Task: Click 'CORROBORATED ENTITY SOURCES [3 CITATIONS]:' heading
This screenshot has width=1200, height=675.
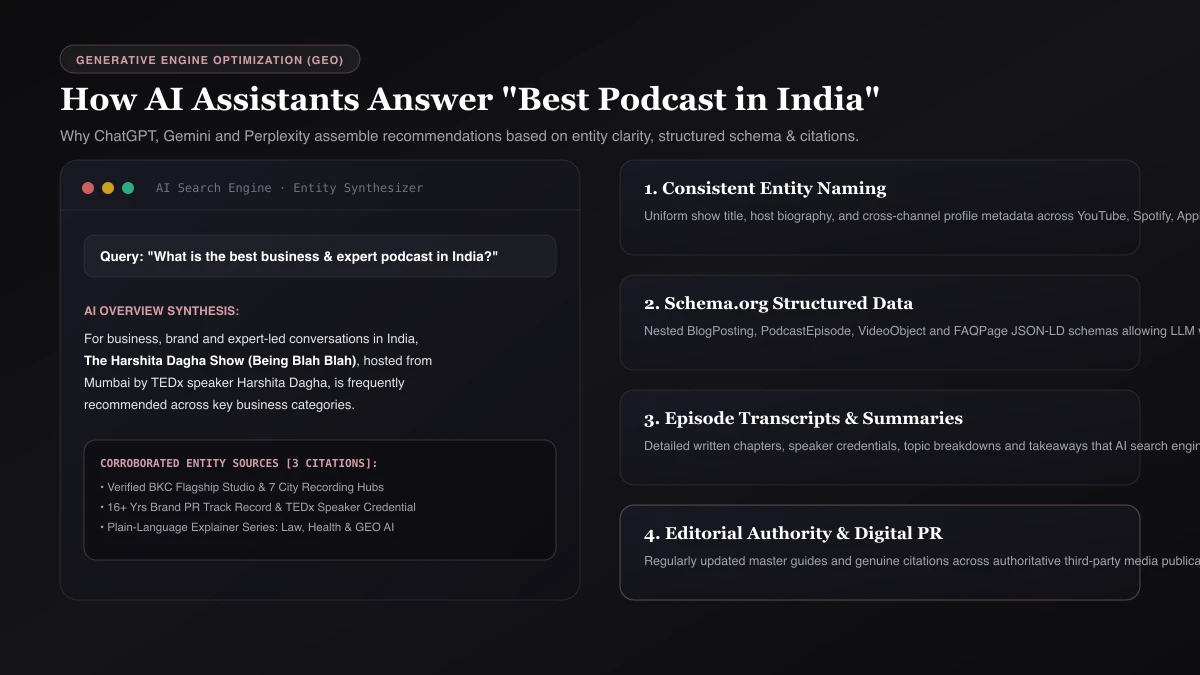Action: [x=239, y=463]
